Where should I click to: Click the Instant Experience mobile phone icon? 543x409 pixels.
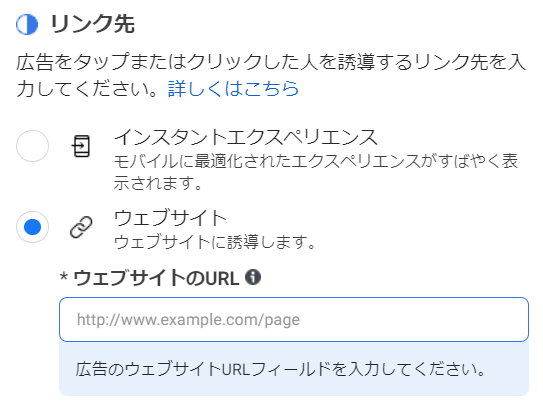[x=81, y=146]
